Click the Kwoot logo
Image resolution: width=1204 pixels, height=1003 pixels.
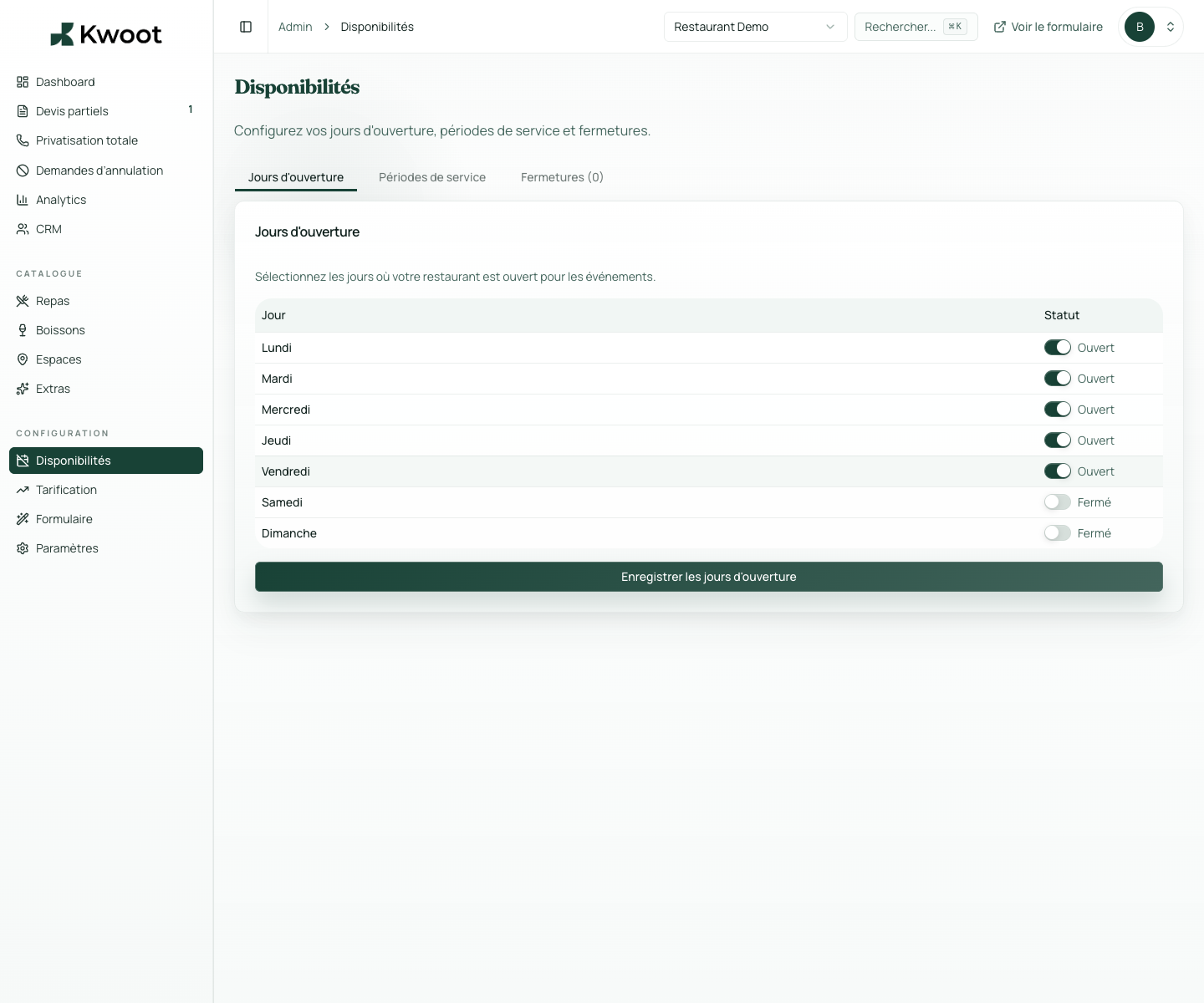point(106,34)
